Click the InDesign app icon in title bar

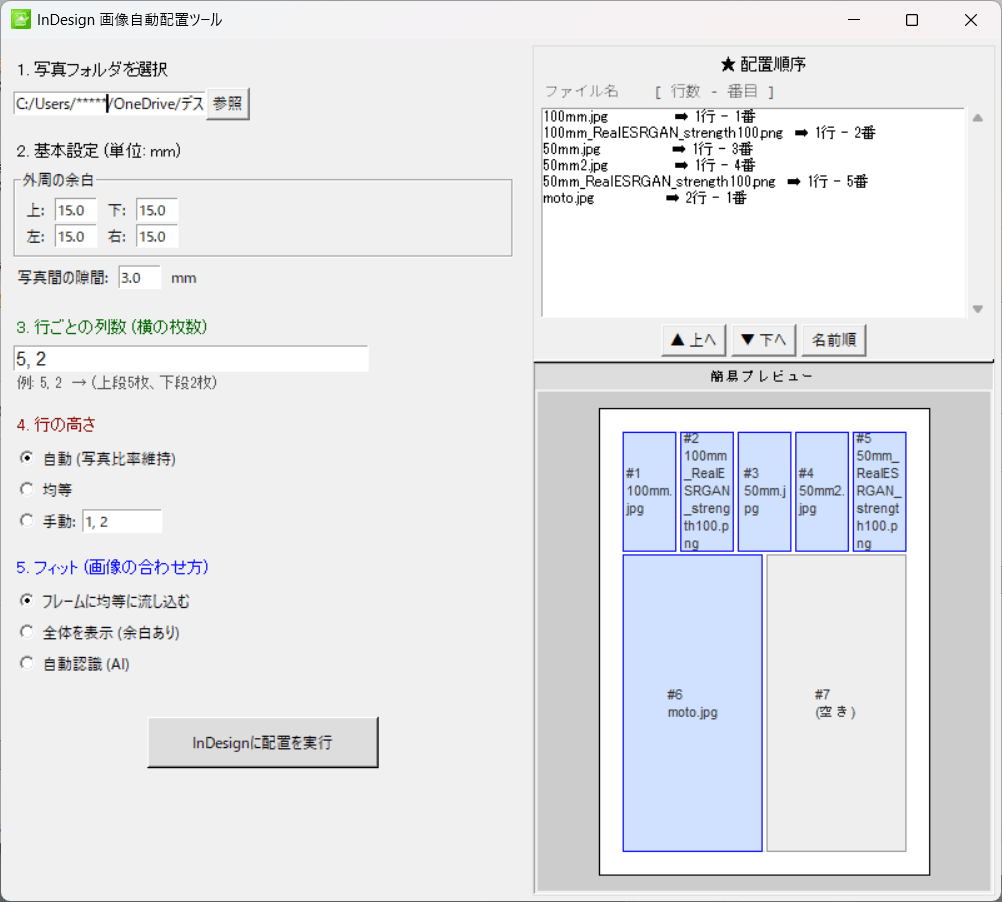20,20
